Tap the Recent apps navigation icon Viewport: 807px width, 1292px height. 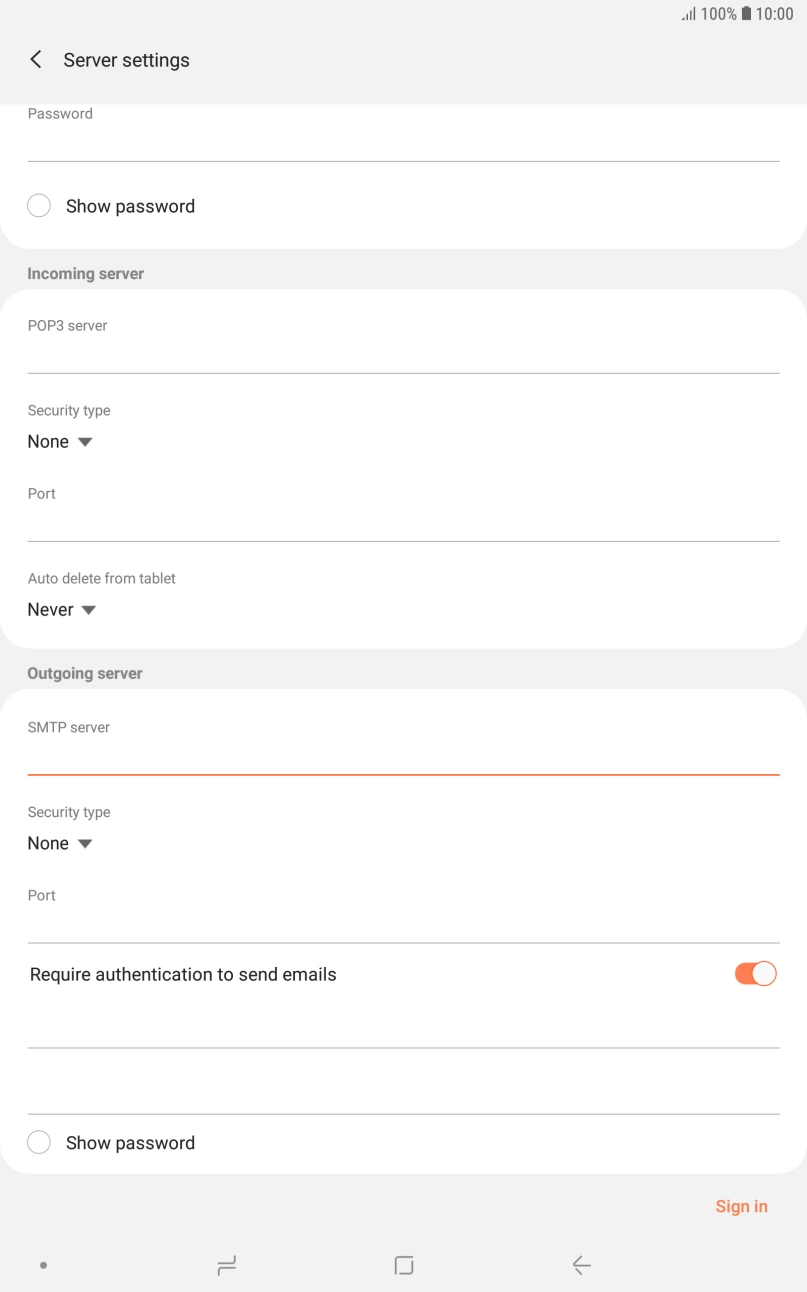(226, 1264)
